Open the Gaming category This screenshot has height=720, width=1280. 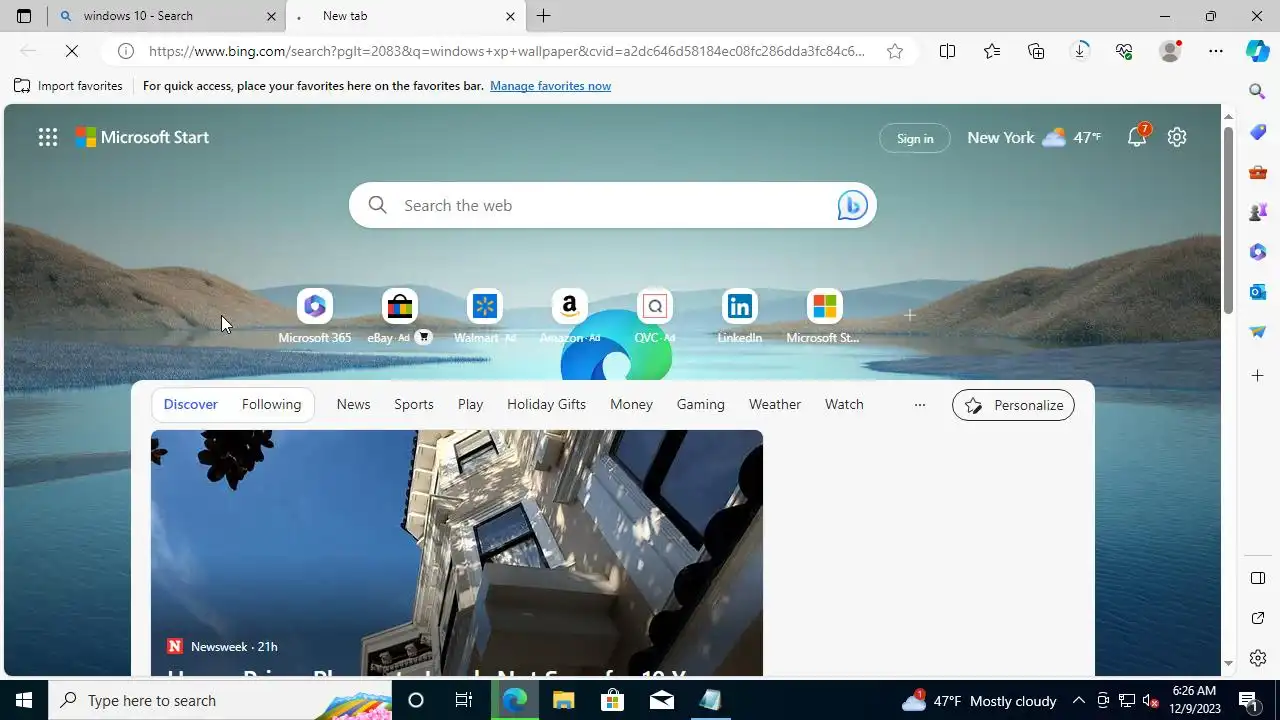(x=700, y=404)
